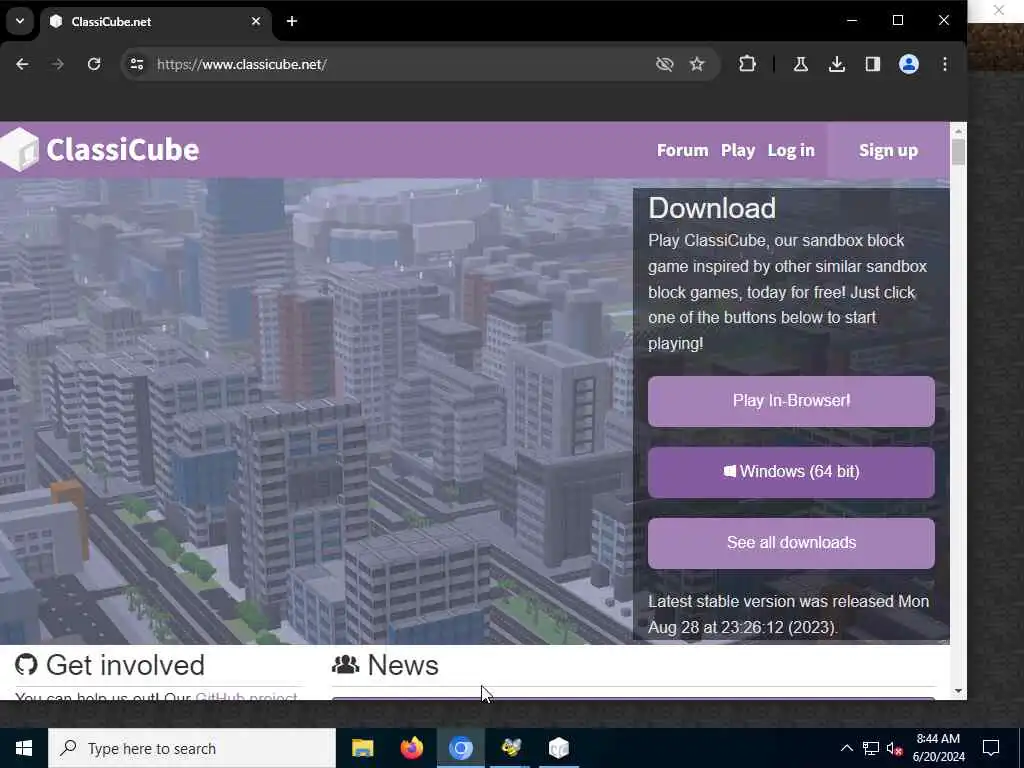Open the bee icon app in taskbar
This screenshot has height=768, width=1024.
tap(510, 748)
